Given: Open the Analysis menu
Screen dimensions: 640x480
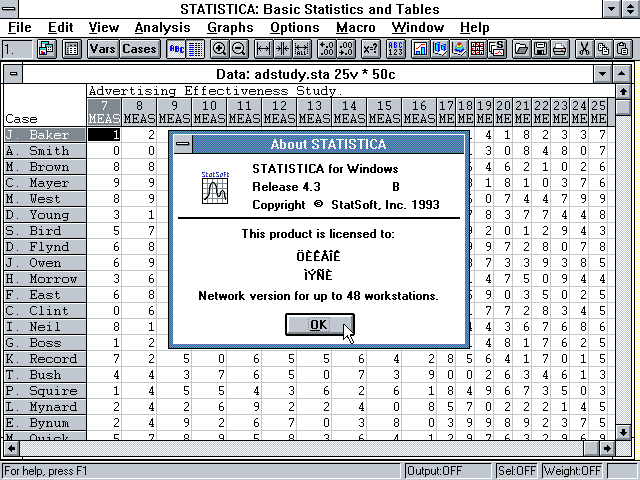Looking at the screenshot, I should [162, 27].
